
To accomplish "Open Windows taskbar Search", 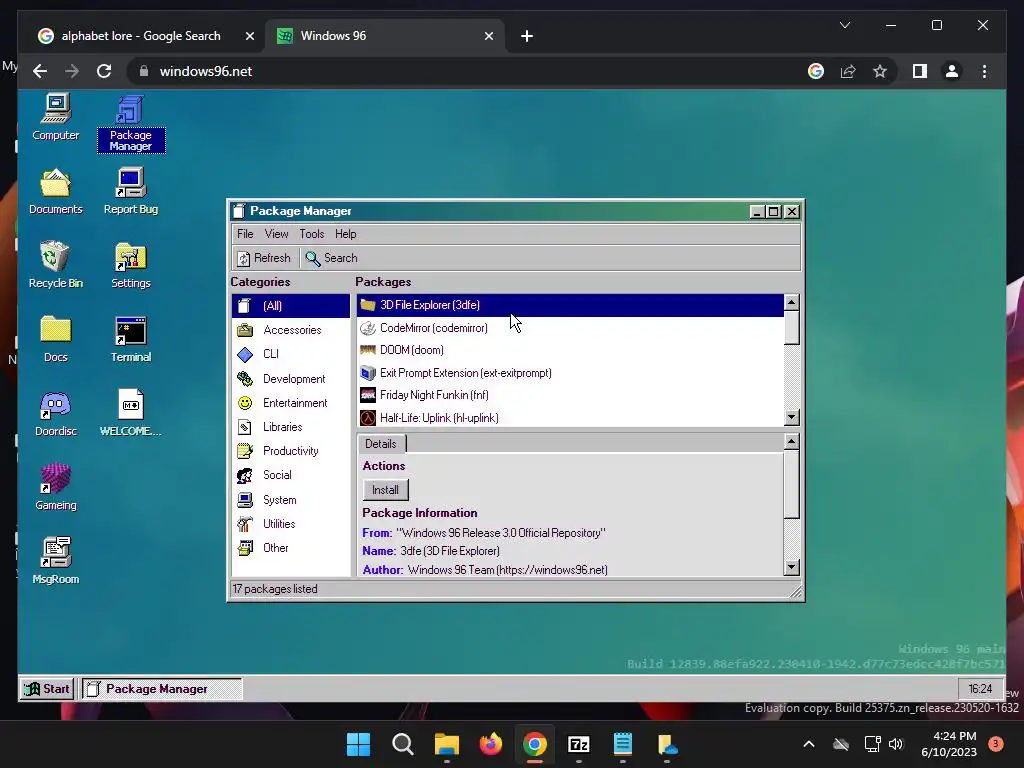I will click(x=402, y=744).
